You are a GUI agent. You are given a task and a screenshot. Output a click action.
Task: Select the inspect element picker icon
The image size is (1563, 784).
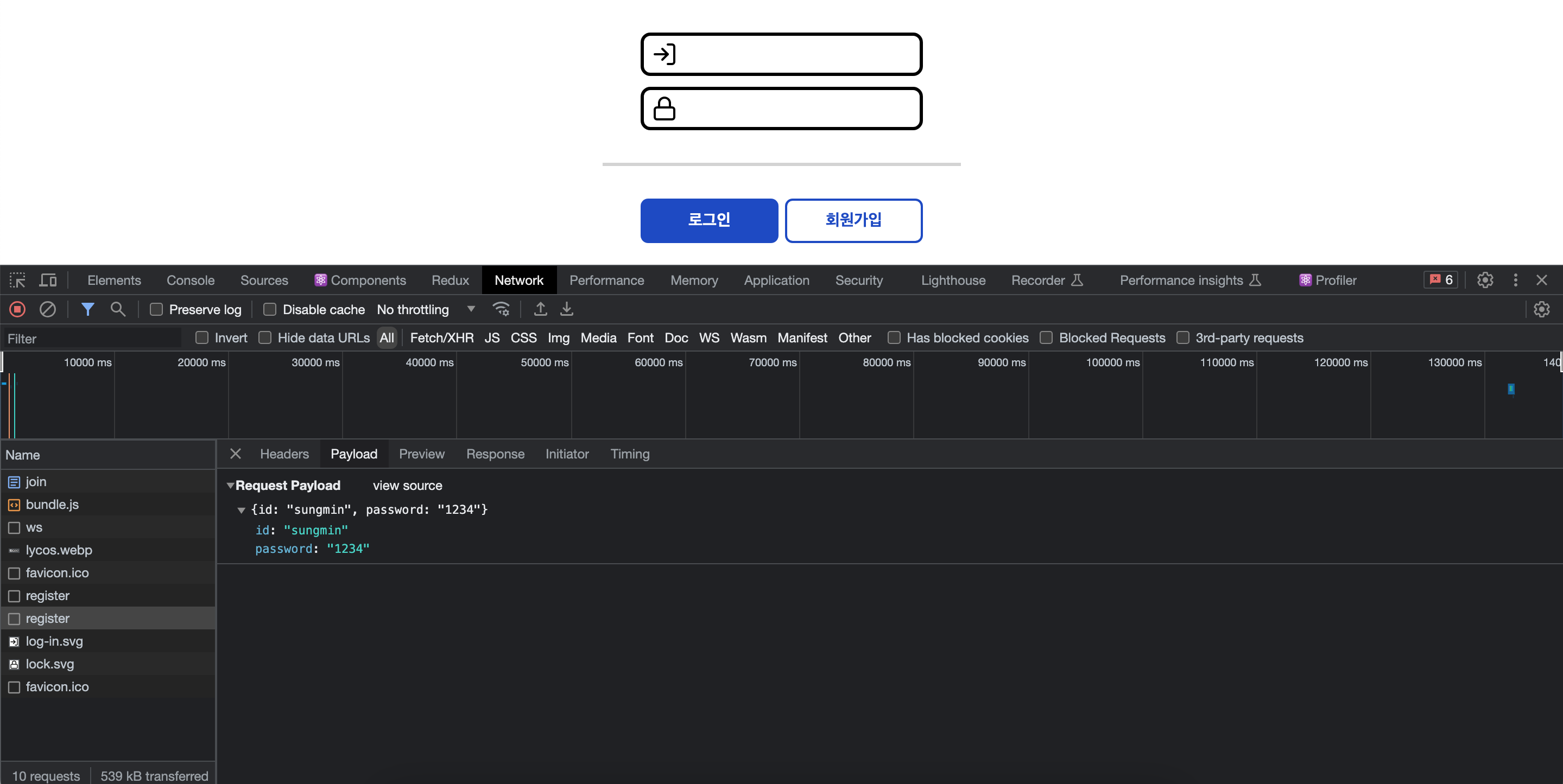[x=17, y=280]
